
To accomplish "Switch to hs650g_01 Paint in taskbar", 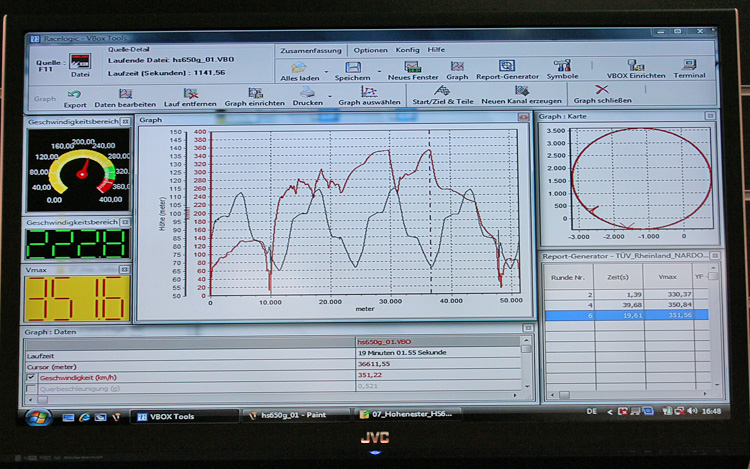I will click(x=296, y=415).
